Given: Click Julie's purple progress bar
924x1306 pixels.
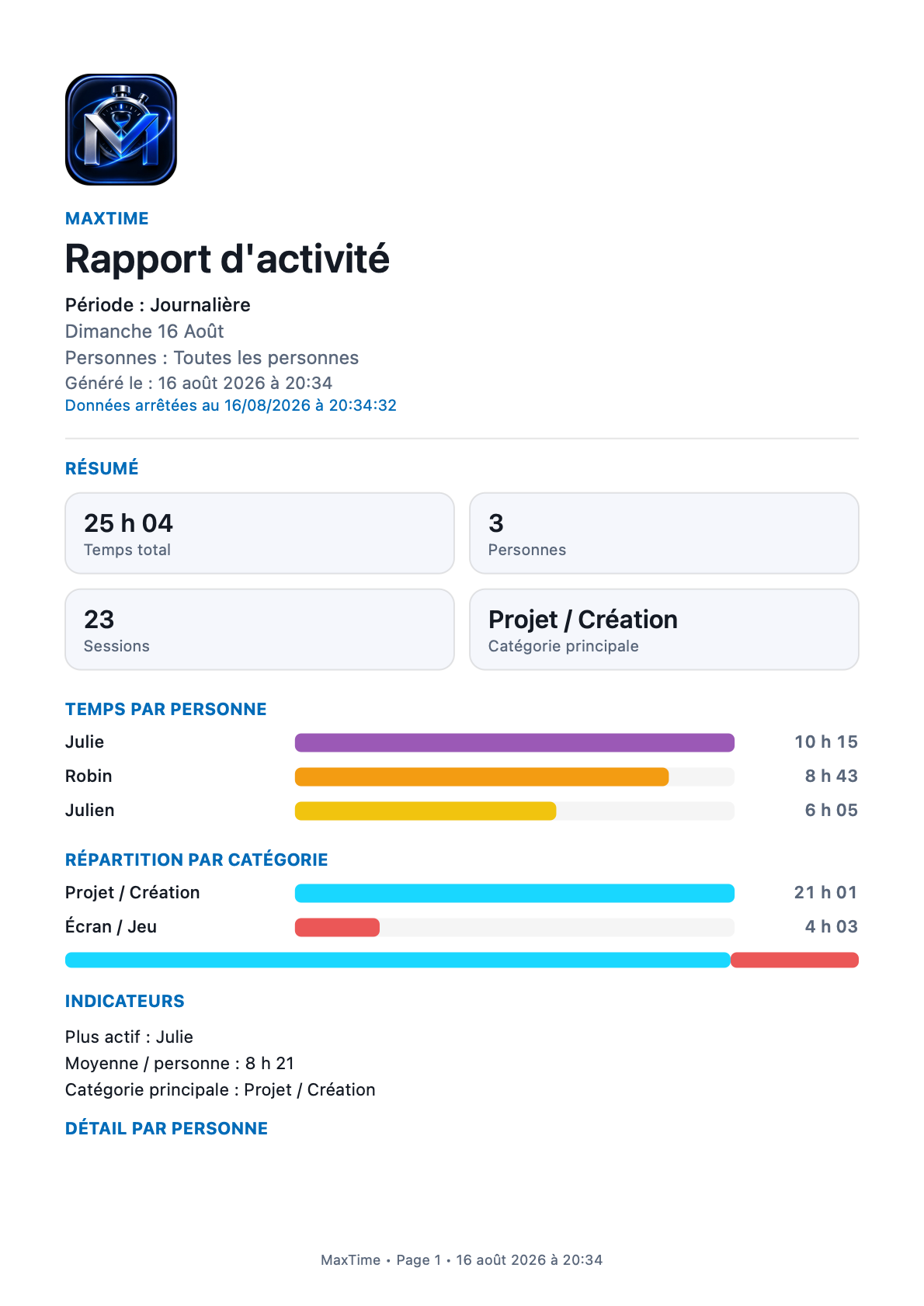Looking at the screenshot, I should tap(515, 743).
